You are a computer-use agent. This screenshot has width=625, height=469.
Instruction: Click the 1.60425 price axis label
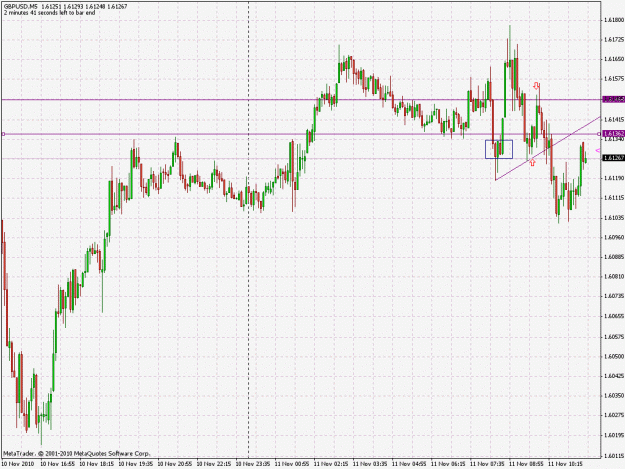[614, 376]
